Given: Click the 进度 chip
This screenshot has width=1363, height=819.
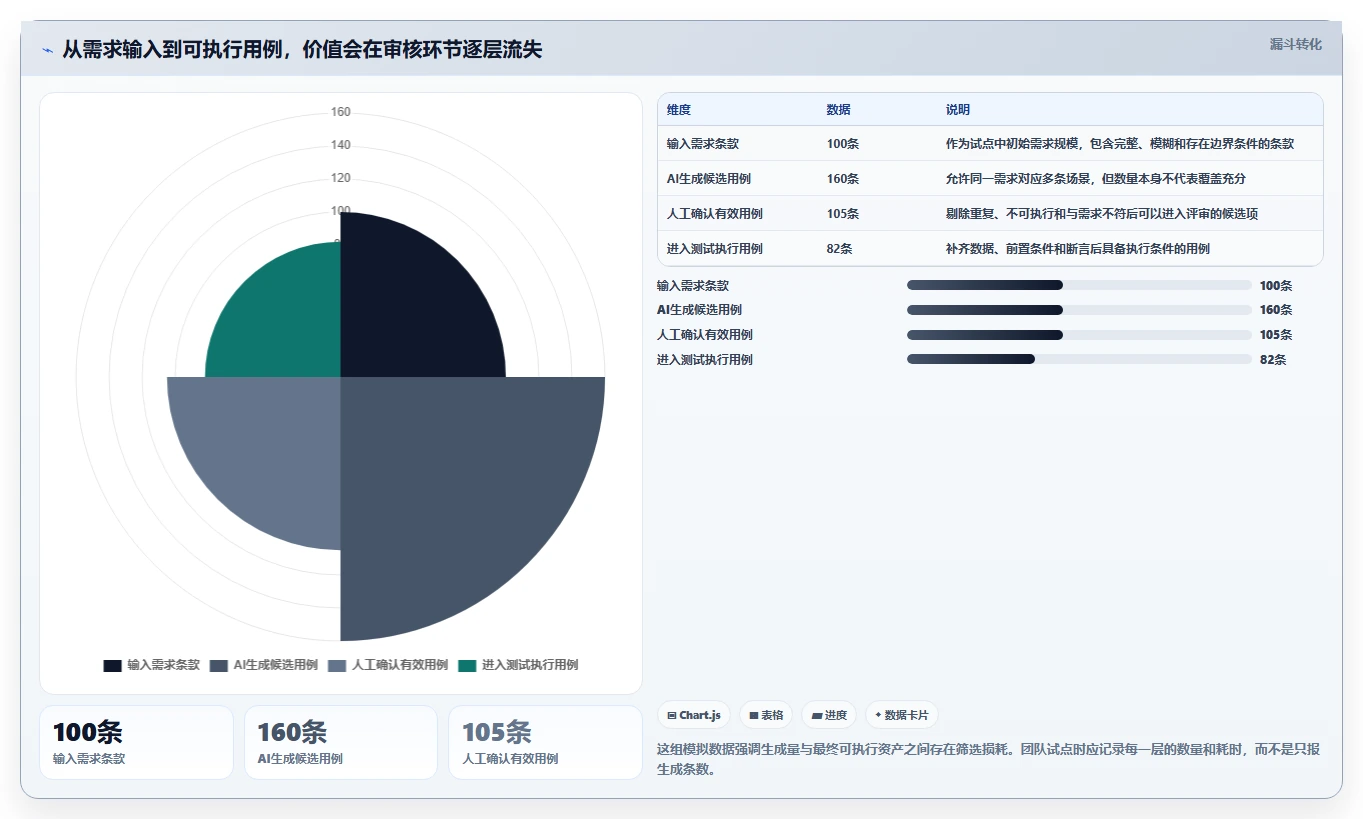Looking at the screenshot, I should (829, 715).
